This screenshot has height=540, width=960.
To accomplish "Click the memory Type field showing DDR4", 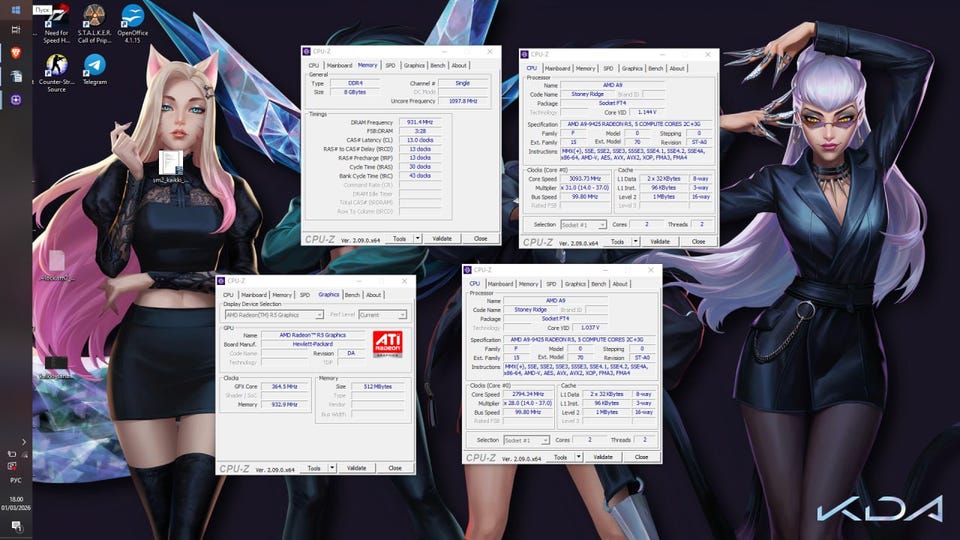I will tap(355, 83).
